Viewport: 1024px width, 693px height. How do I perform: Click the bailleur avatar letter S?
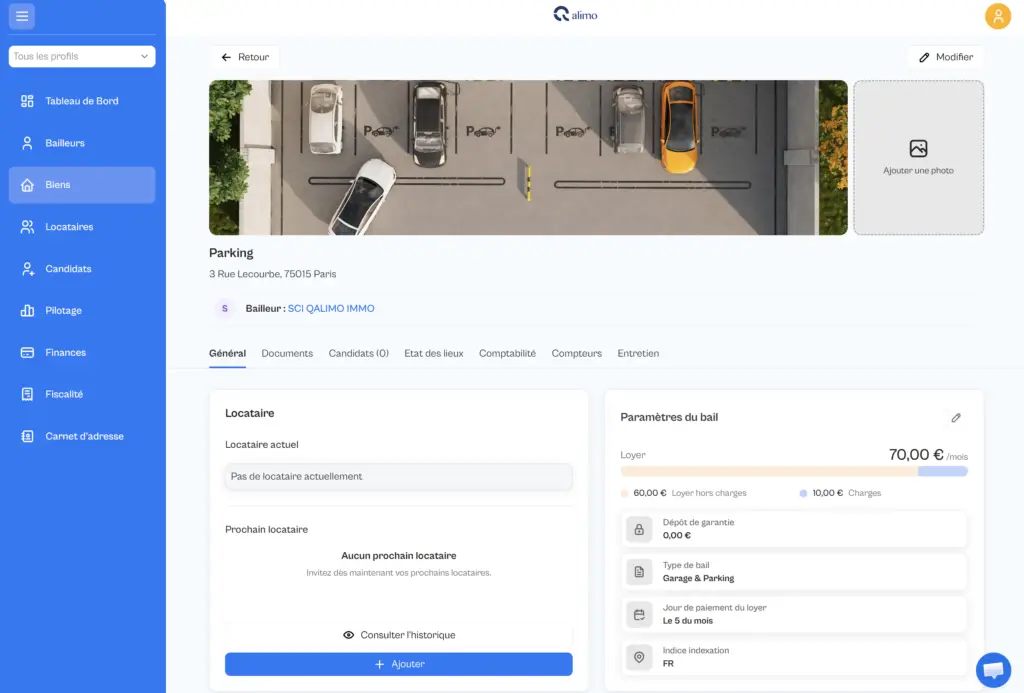pos(225,308)
